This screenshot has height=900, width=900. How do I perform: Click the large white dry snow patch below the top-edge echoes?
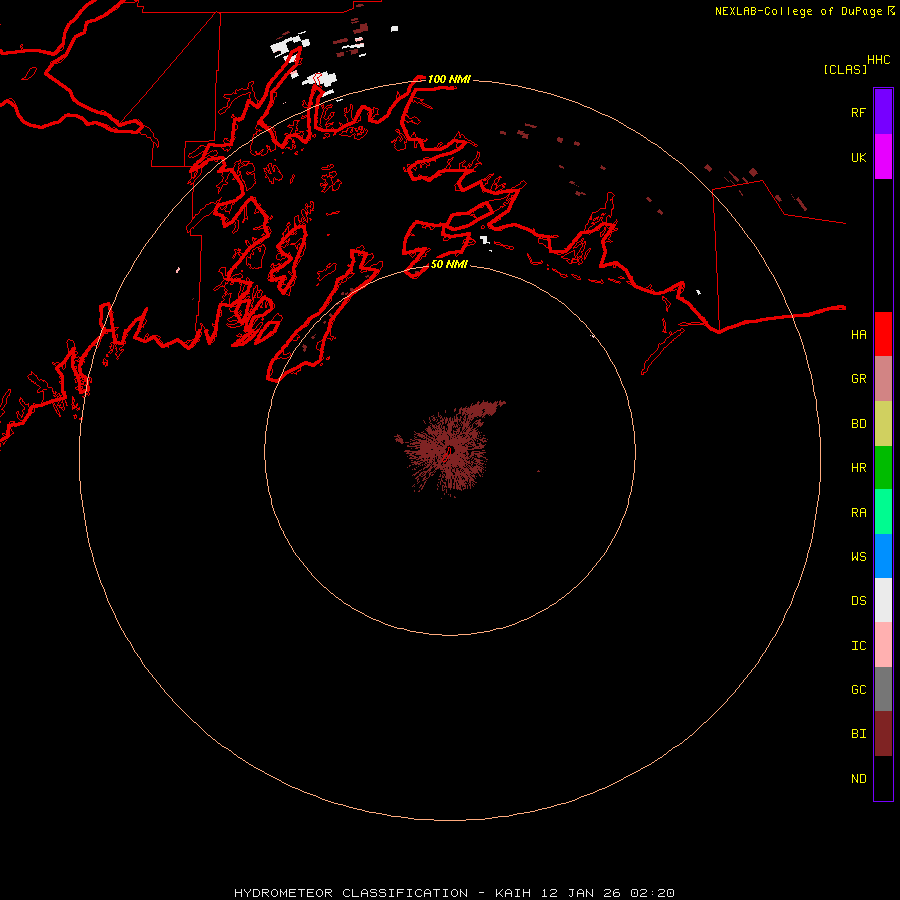(x=322, y=79)
